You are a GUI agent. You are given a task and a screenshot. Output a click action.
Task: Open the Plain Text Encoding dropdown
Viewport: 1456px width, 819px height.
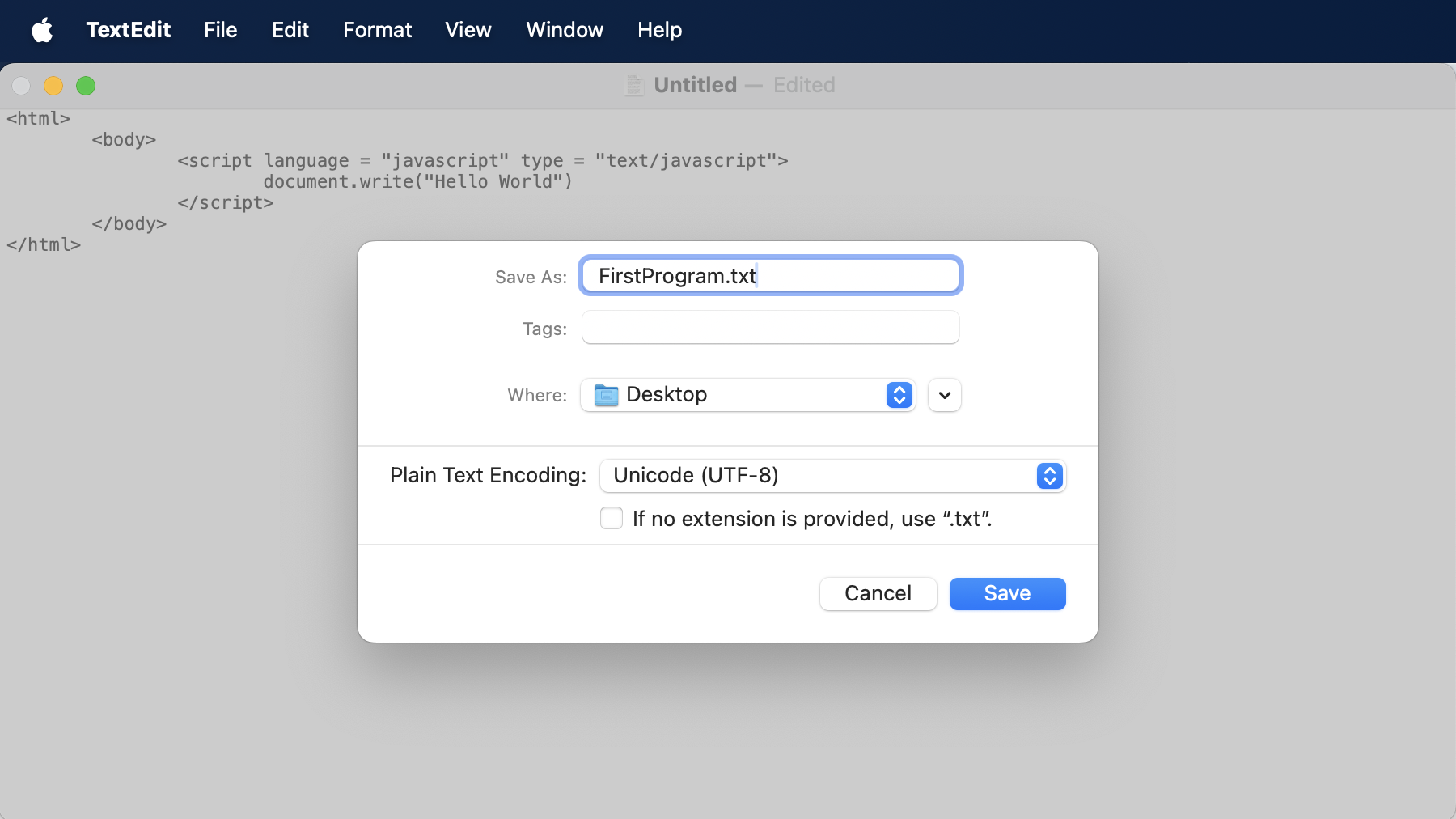(x=832, y=476)
